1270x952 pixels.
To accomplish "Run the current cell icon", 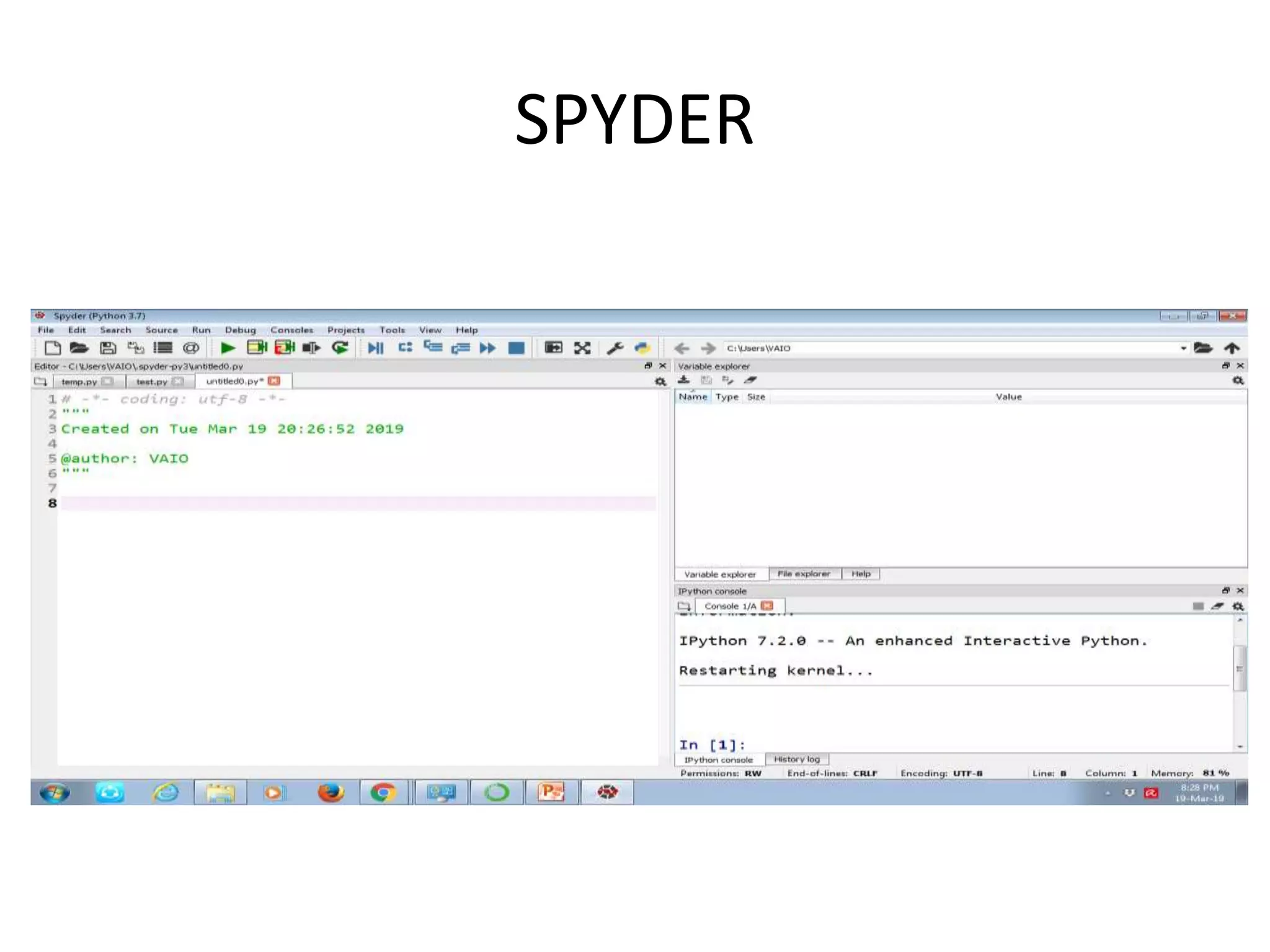I will click(257, 348).
